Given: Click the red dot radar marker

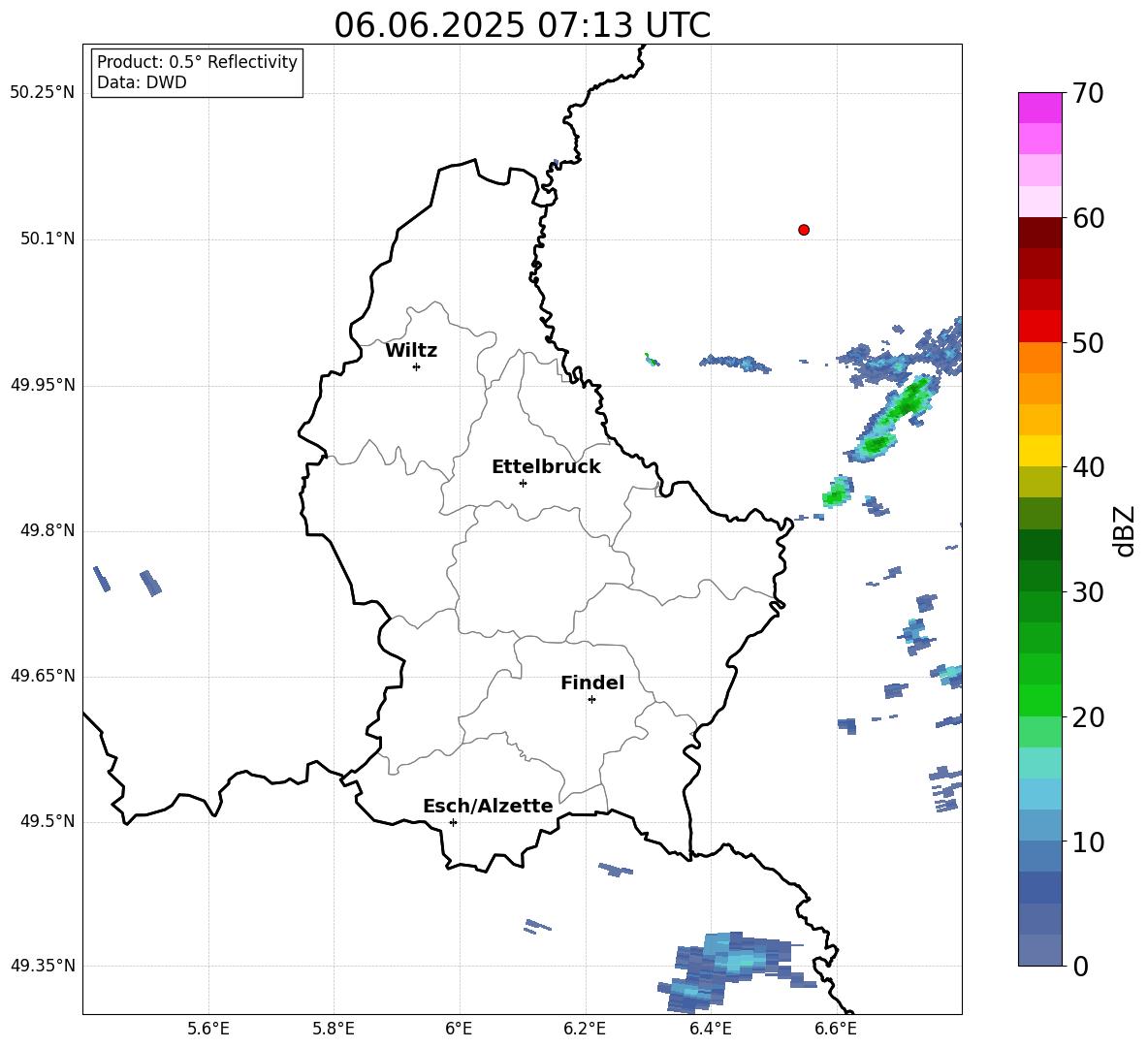Looking at the screenshot, I should [804, 230].
